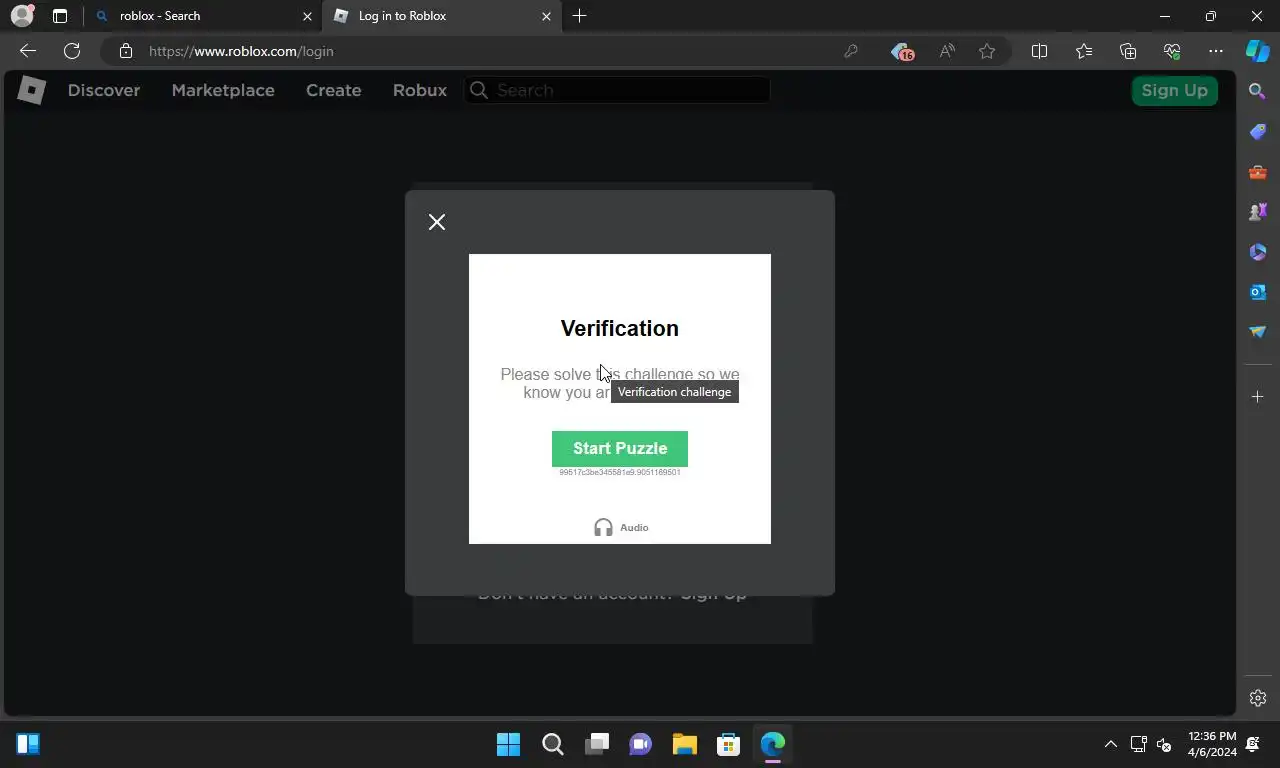Viewport: 1280px width, 768px height.
Task: Open sidebar Outlook icon
Action: tap(1258, 292)
